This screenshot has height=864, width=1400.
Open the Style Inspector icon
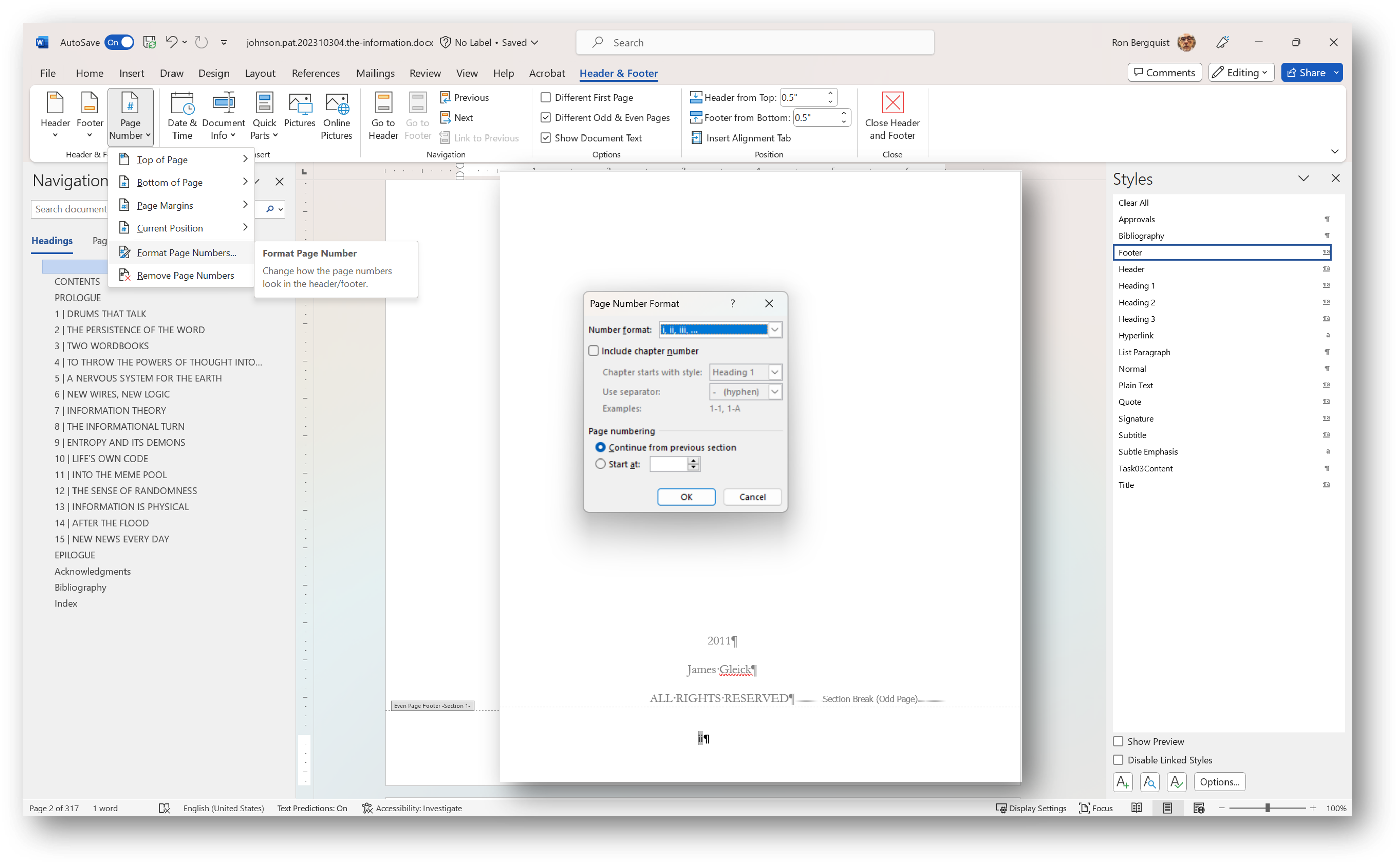[x=1149, y=782]
